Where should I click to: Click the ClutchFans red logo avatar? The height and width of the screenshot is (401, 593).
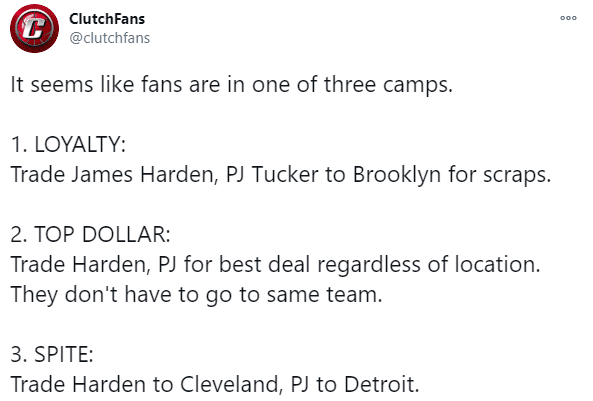(x=34, y=28)
